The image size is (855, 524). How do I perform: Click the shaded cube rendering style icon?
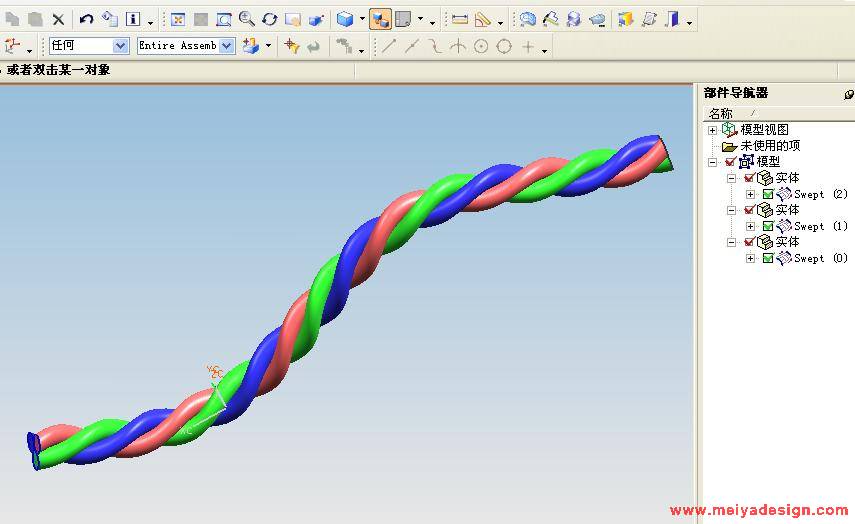345,19
